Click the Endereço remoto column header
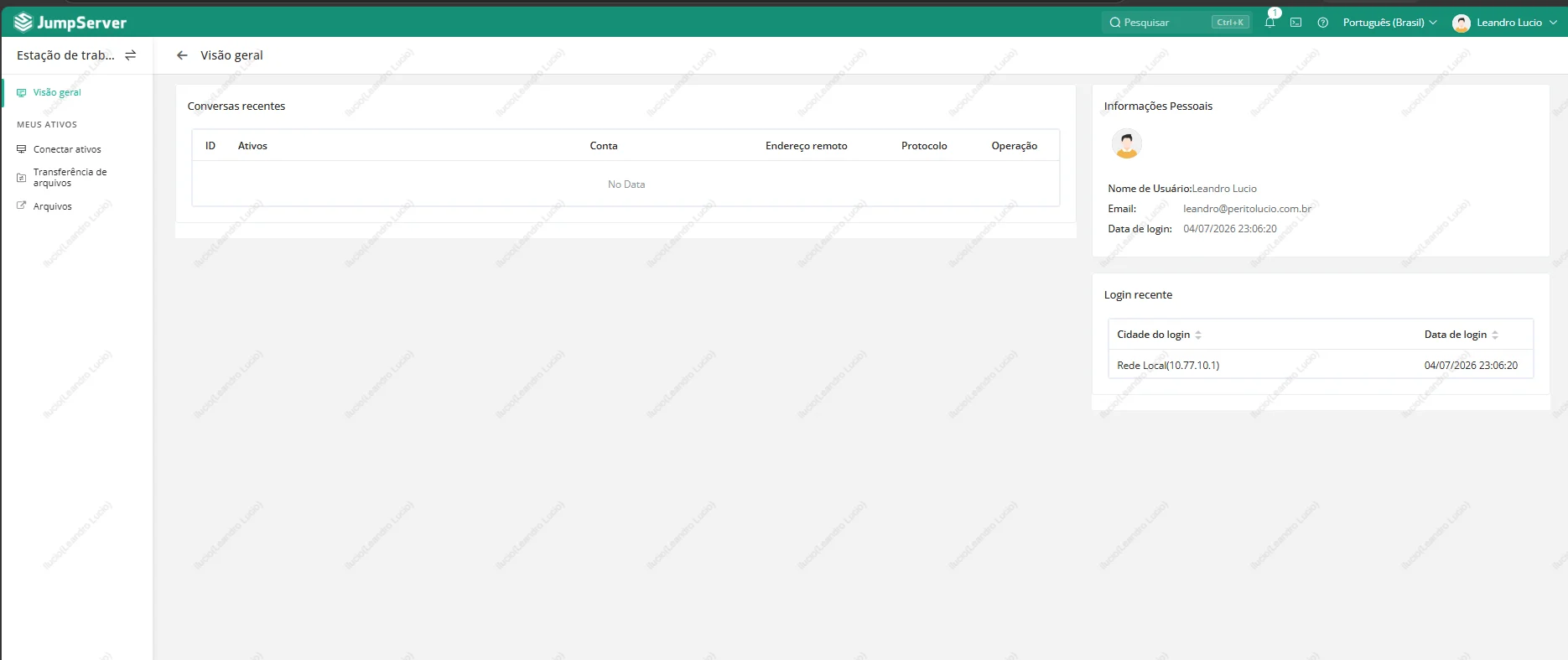This screenshot has height=660, width=1568. click(x=806, y=146)
